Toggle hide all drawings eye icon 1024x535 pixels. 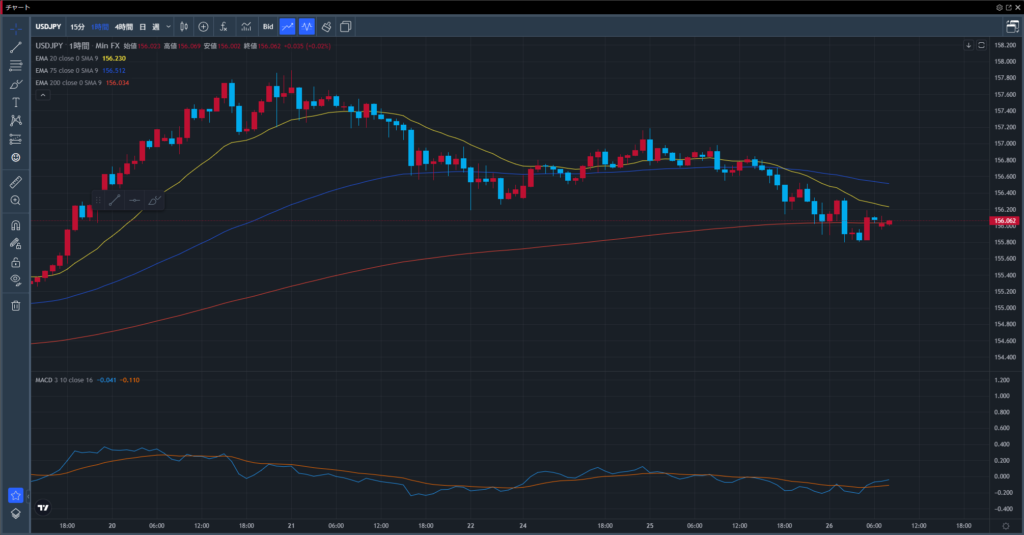(x=15, y=279)
